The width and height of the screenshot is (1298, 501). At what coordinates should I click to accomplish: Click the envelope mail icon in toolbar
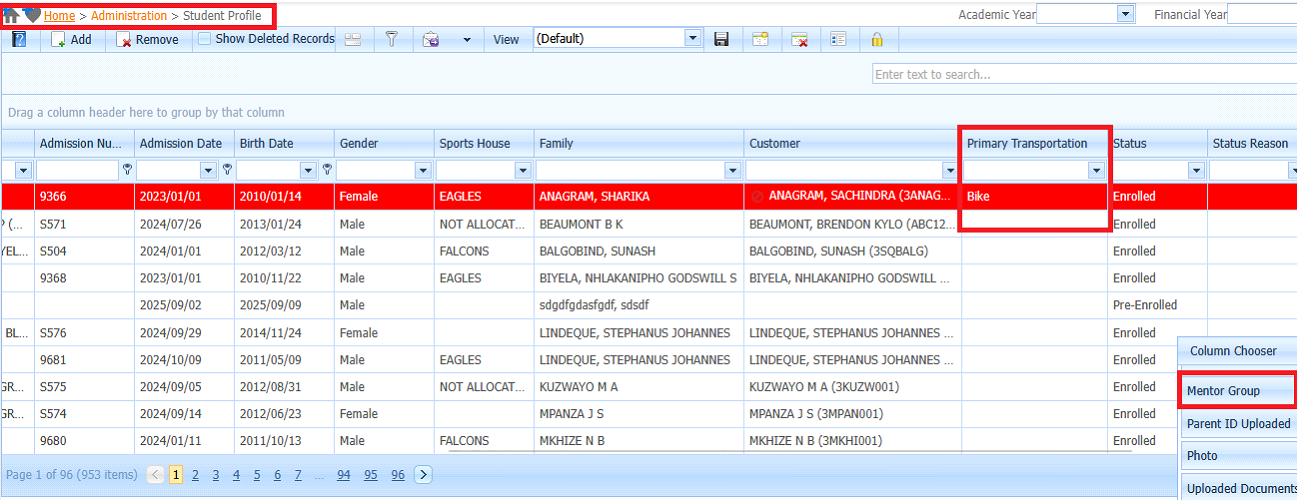coord(431,39)
